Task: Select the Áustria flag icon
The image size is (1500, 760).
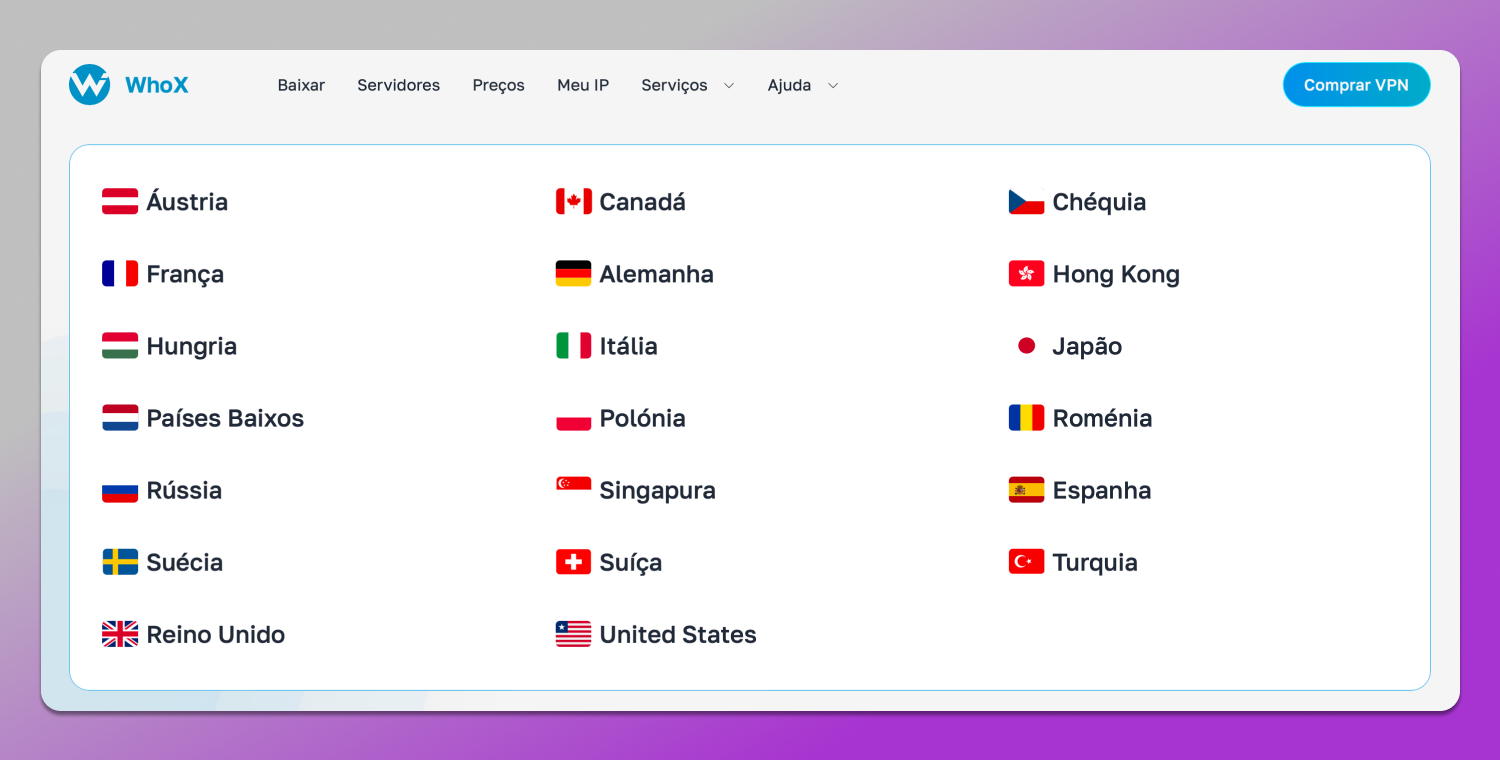Action: point(119,201)
